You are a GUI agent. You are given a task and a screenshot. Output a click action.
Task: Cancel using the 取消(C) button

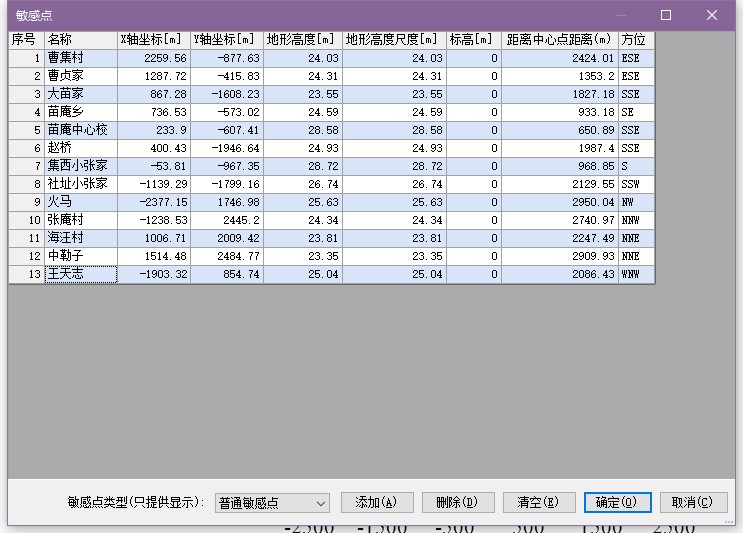point(692,502)
